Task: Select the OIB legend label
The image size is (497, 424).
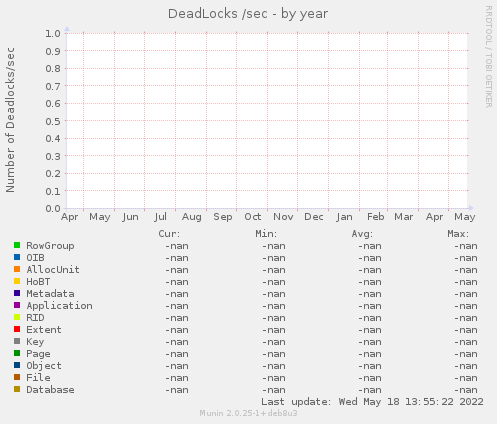Action: click(35, 258)
